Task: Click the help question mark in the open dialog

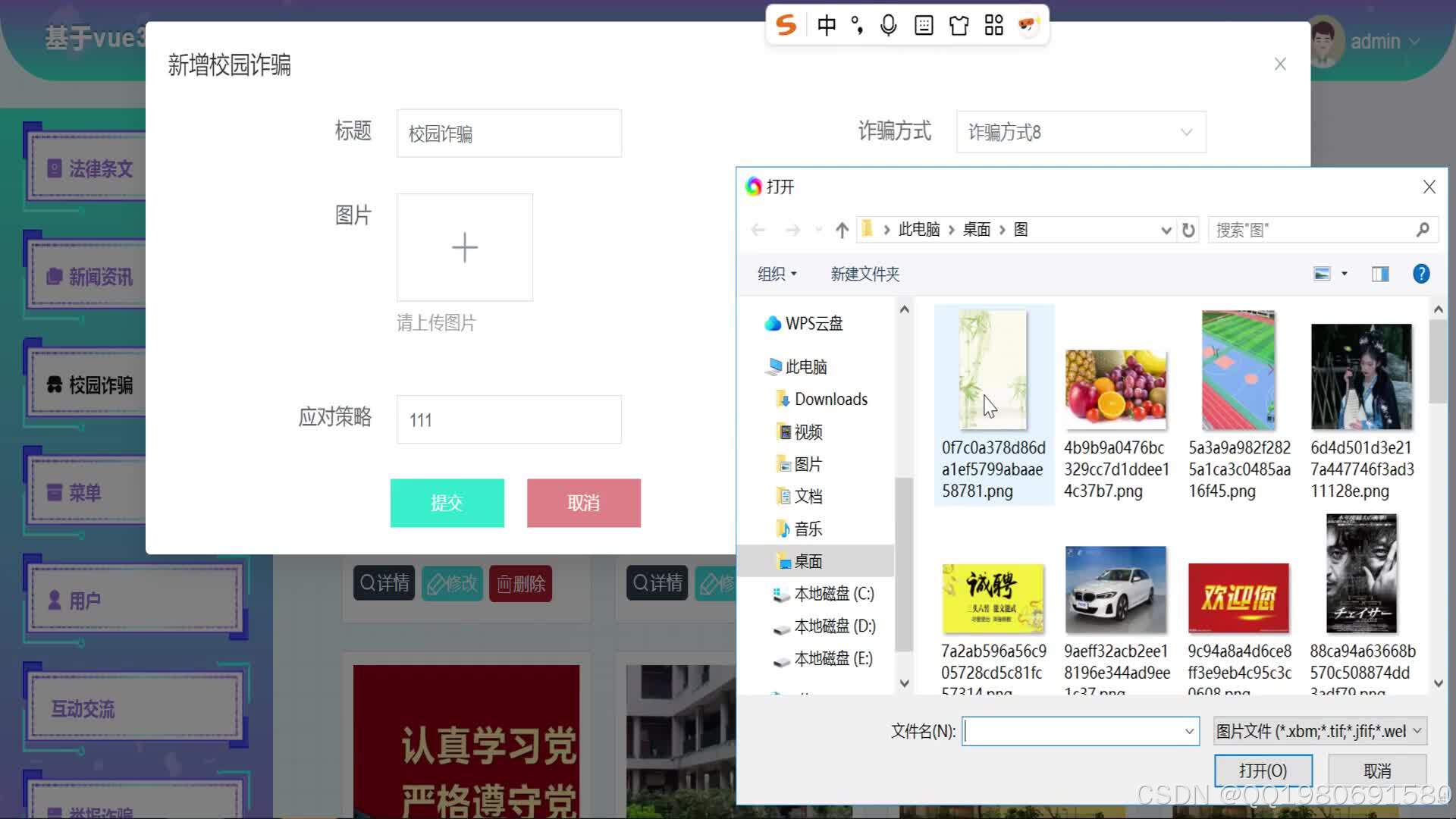Action: (x=1421, y=274)
